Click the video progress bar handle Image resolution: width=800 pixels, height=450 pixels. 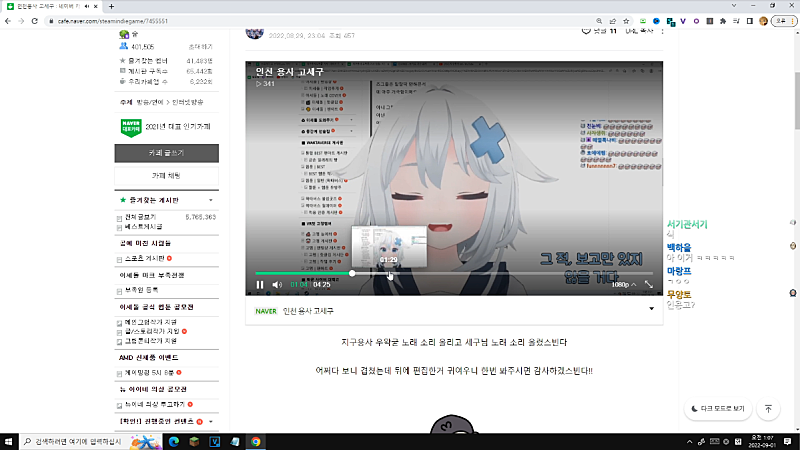point(352,273)
